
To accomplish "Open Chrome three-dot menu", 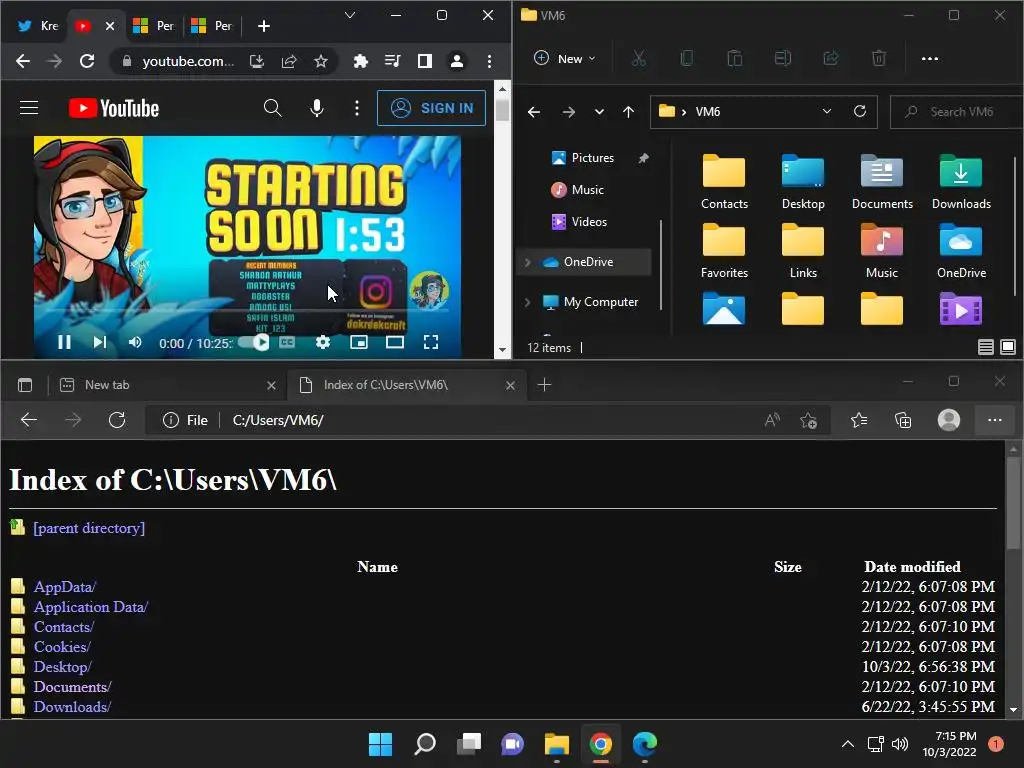I will (489, 61).
